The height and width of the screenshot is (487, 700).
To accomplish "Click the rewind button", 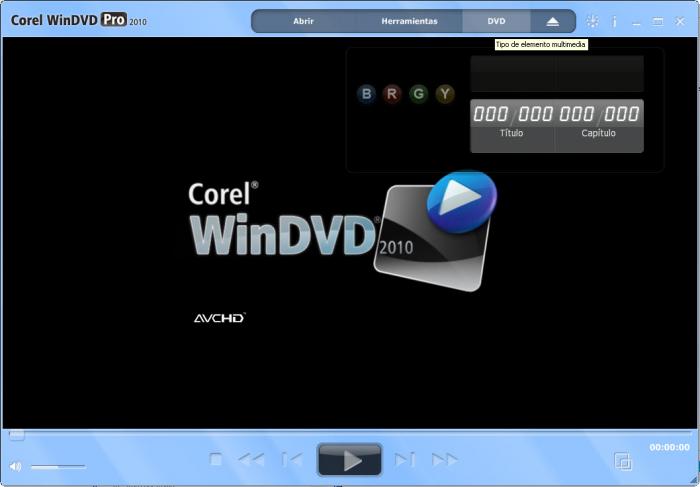I will [251, 459].
